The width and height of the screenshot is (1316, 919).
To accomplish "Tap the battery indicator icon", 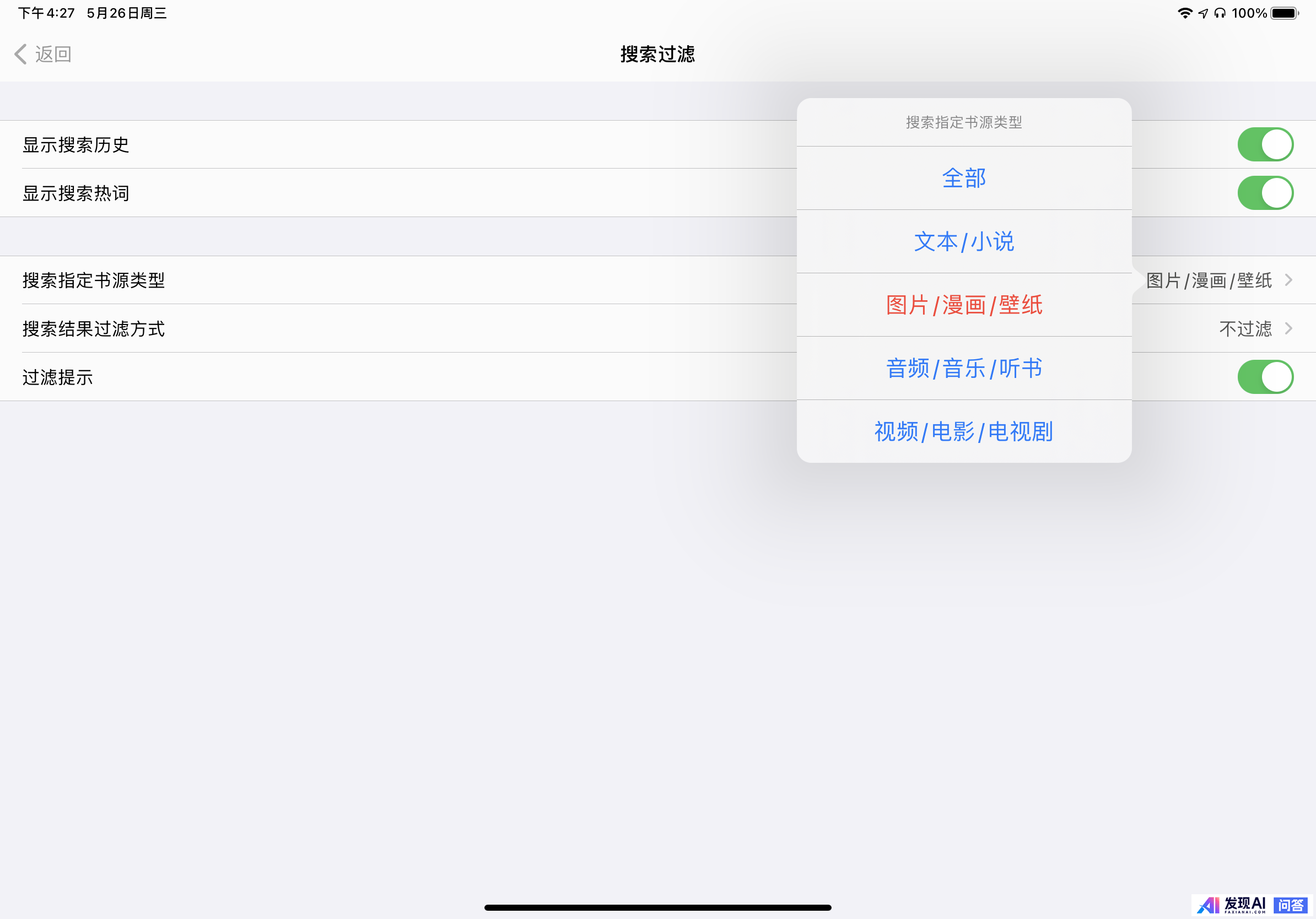I will 1285,13.
